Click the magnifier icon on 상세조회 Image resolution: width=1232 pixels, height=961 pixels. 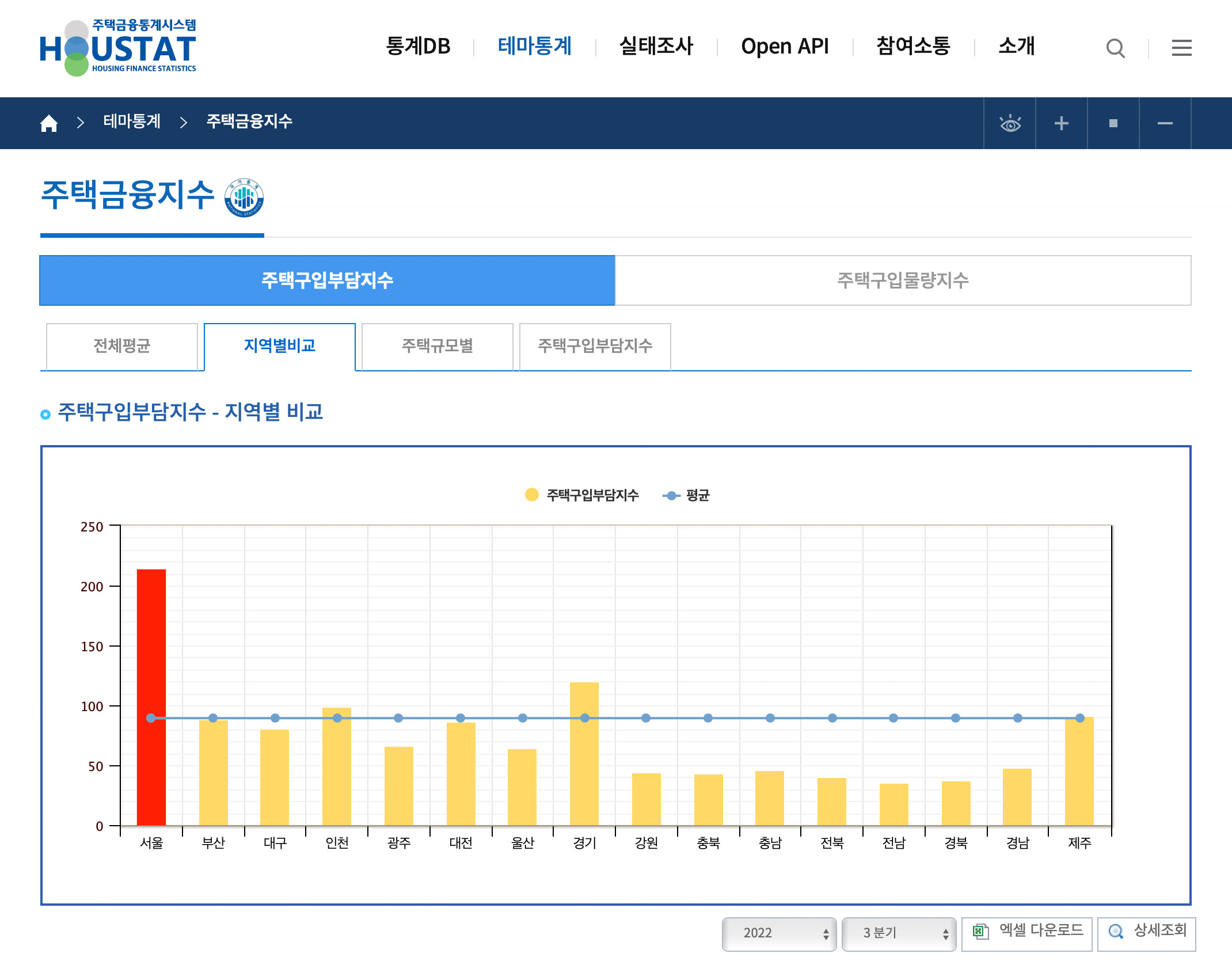point(1116,931)
